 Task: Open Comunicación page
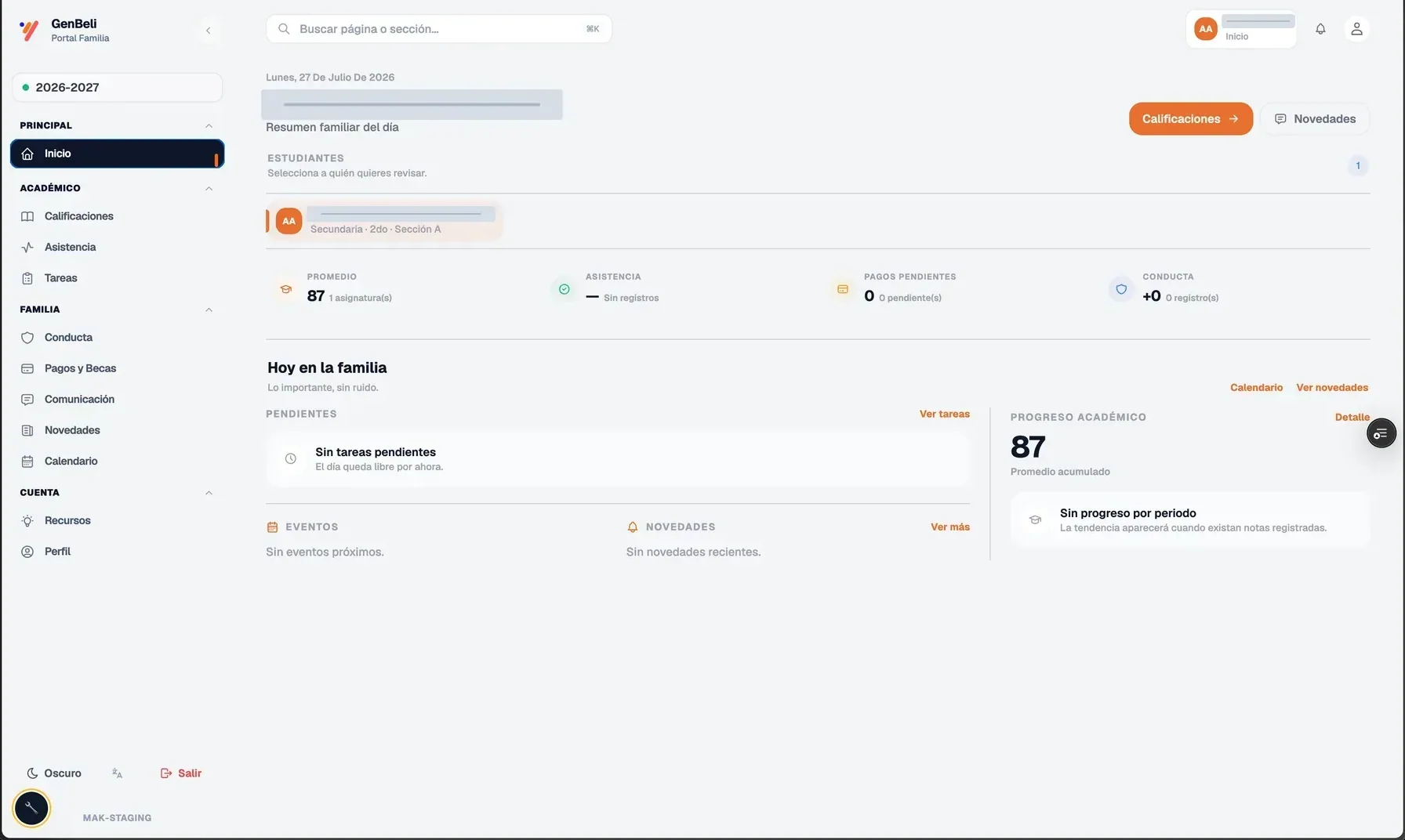(x=117, y=400)
